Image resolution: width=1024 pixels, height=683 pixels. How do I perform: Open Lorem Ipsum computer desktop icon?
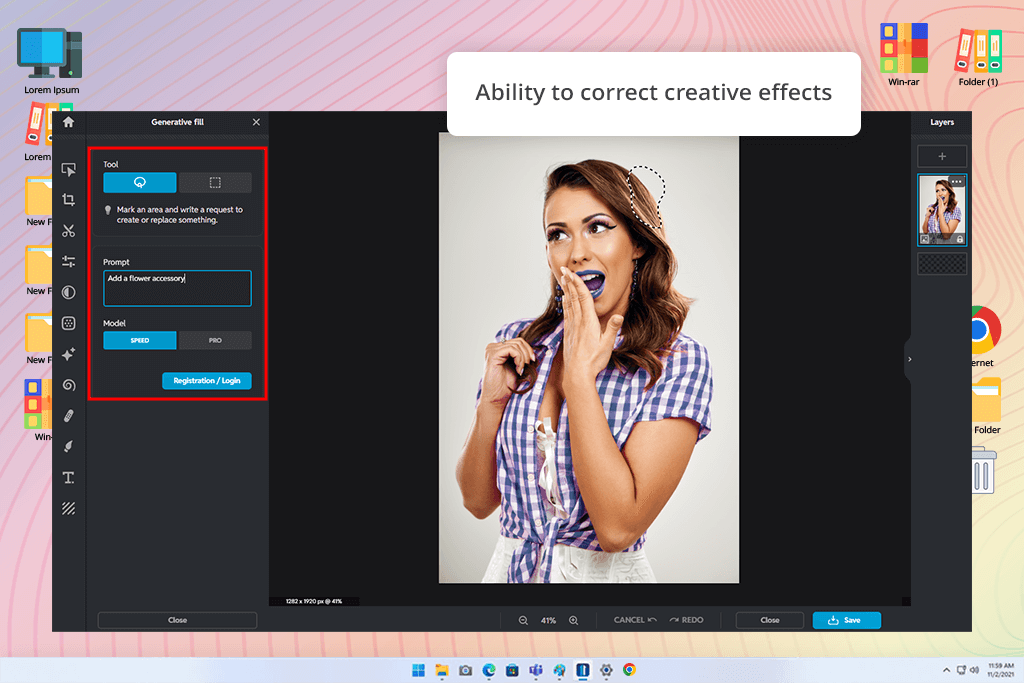pos(52,61)
